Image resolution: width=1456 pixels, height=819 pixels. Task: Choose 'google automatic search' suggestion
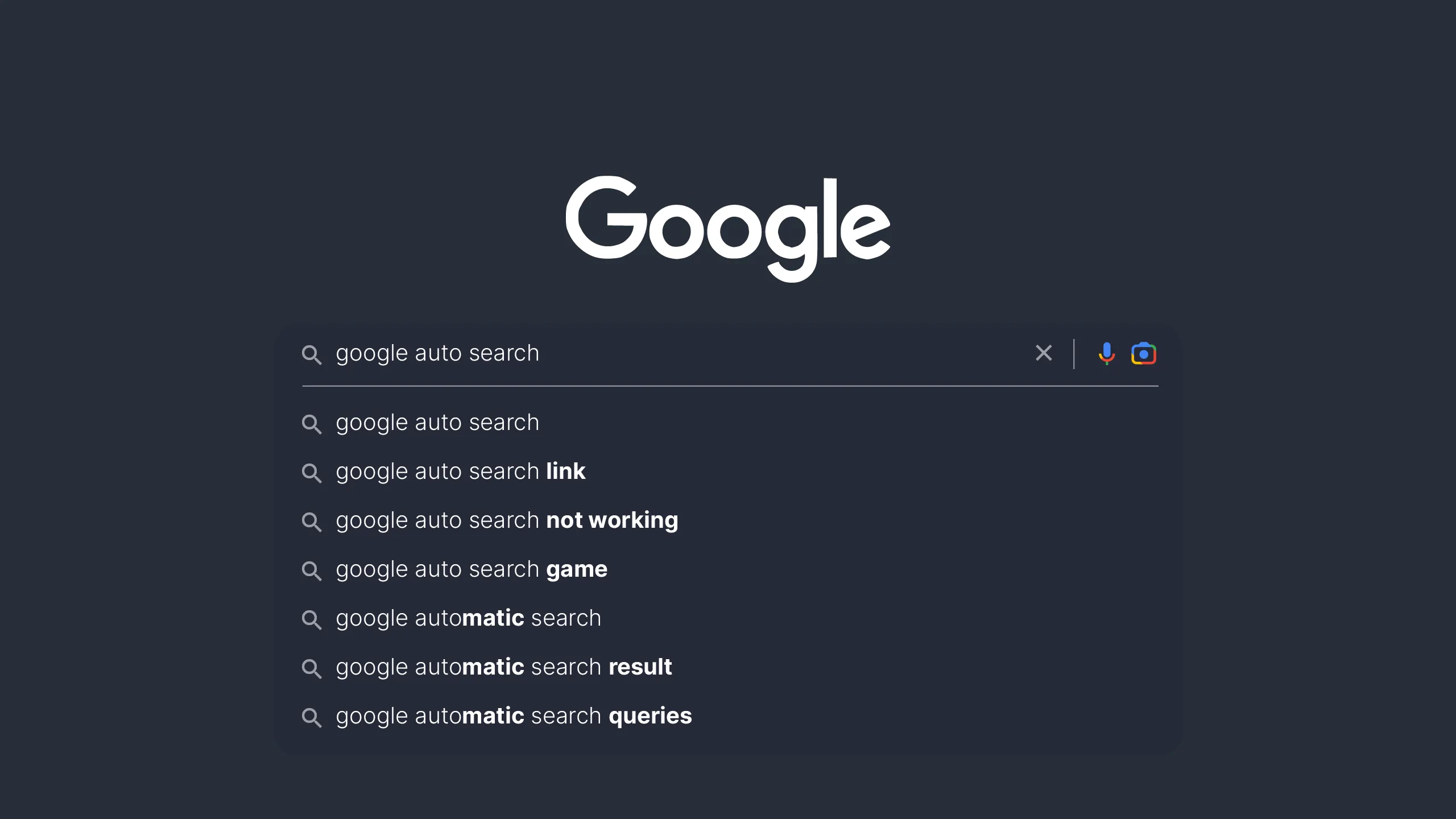tap(468, 618)
